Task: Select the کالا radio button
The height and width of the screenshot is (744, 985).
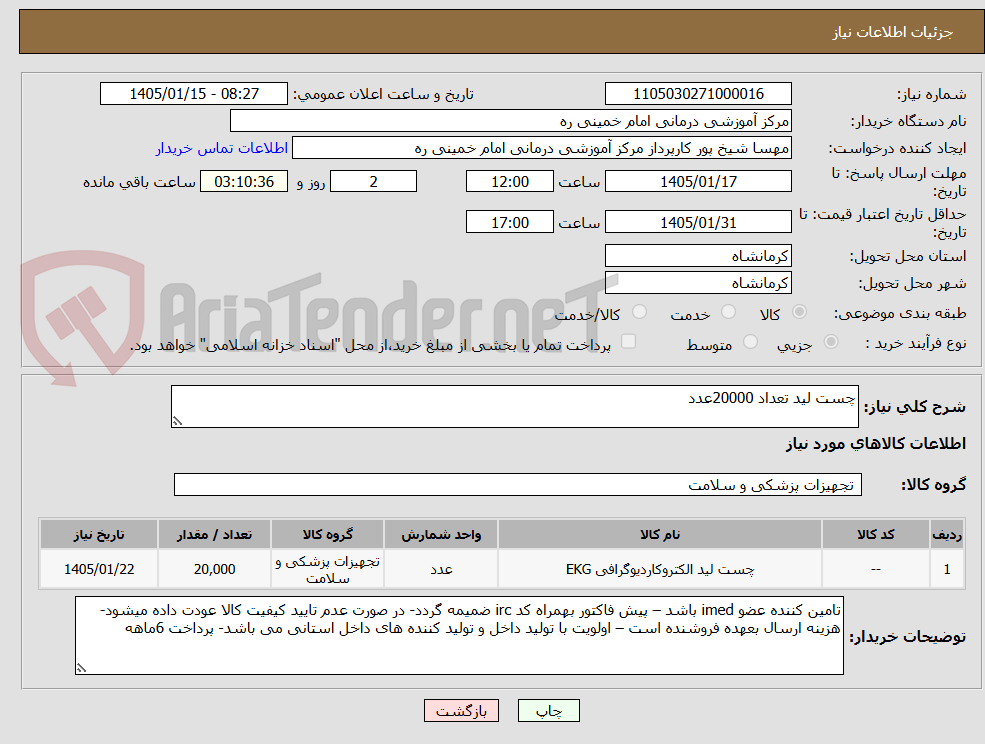Action: [800, 312]
